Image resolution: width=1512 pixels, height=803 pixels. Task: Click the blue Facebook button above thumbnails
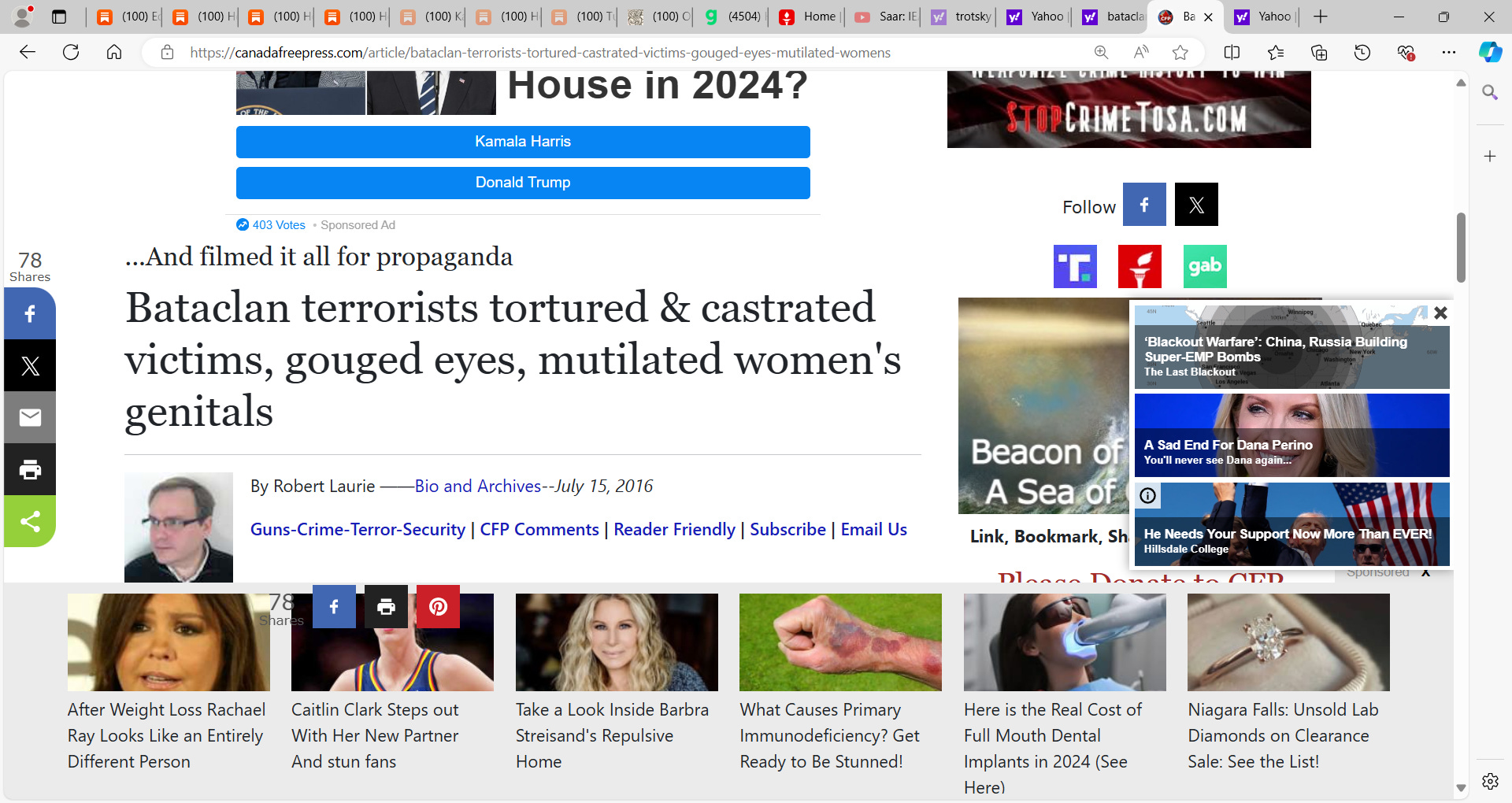click(334, 606)
